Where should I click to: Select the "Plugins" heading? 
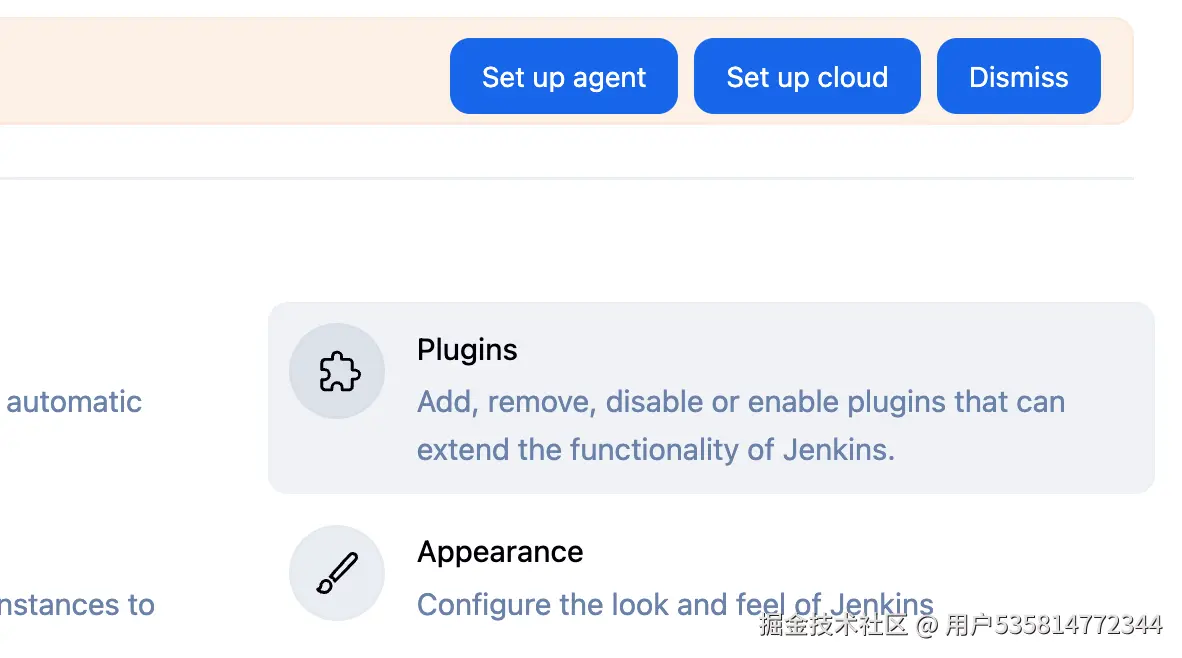click(x=467, y=350)
